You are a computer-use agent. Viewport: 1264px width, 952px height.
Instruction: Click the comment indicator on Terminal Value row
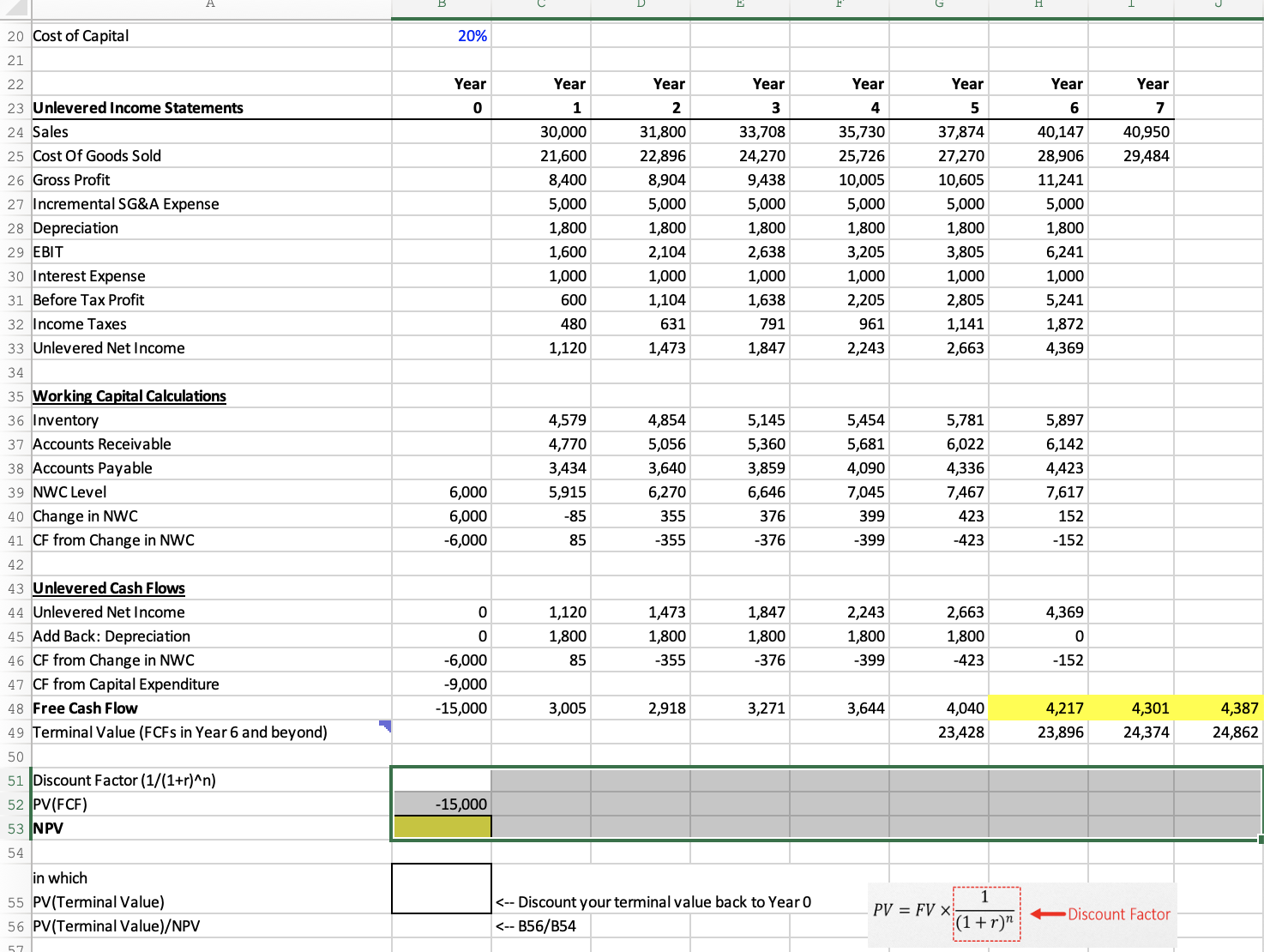[x=386, y=726]
